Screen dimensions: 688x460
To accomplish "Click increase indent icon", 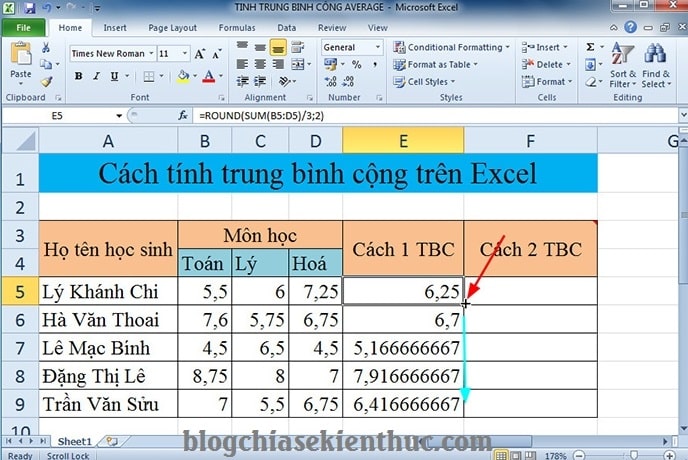I will pyautogui.click(x=260, y=81).
